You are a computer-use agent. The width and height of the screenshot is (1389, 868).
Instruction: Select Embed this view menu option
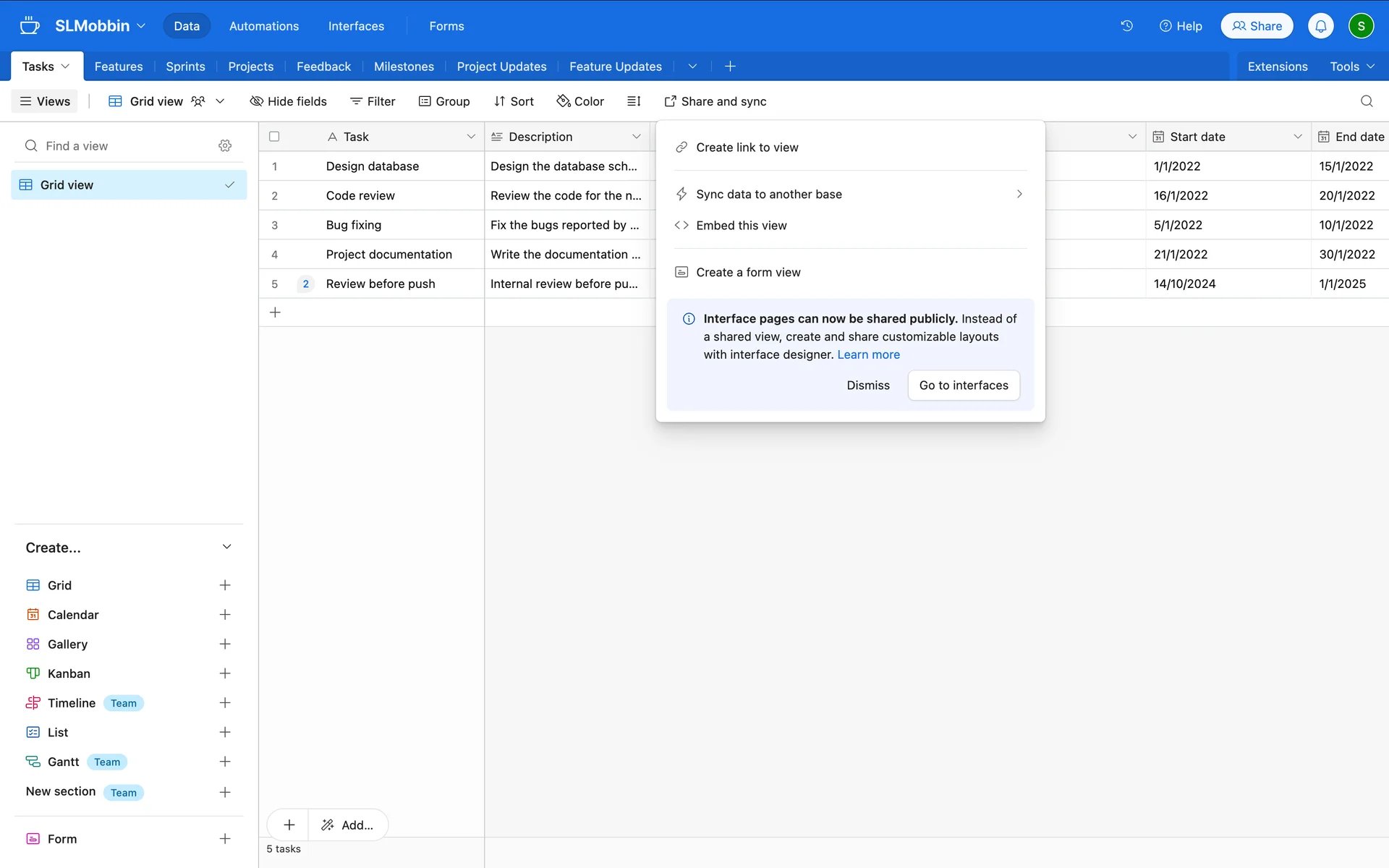[741, 226]
